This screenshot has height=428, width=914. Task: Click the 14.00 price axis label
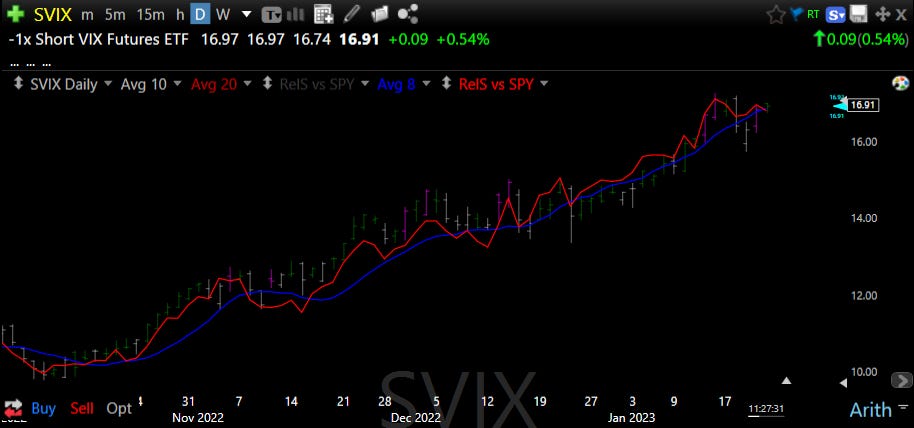coord(863,218)
